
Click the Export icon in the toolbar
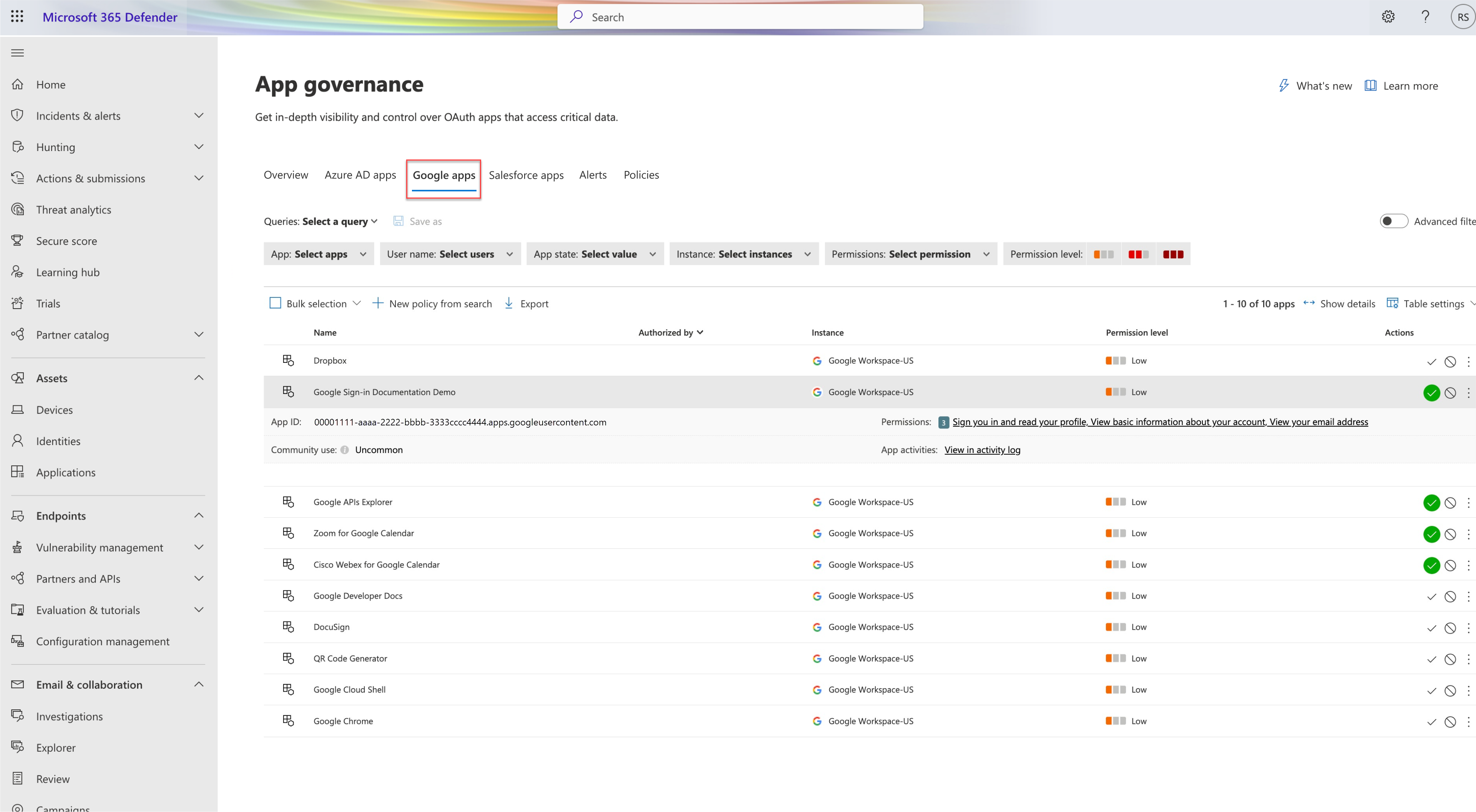point(509,303)
